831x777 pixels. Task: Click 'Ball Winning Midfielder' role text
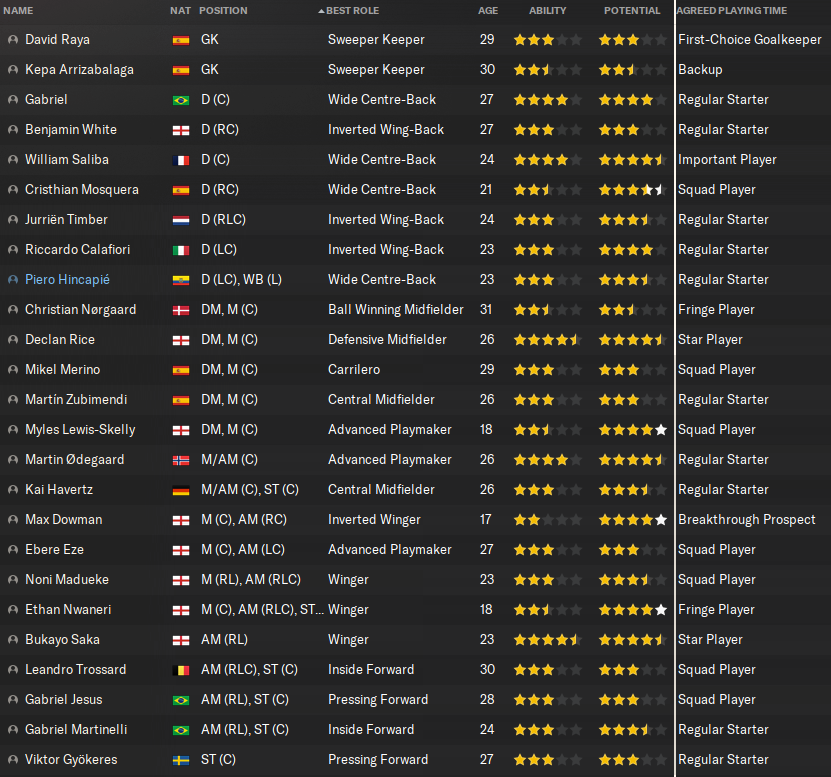click(x=396, y=310)
